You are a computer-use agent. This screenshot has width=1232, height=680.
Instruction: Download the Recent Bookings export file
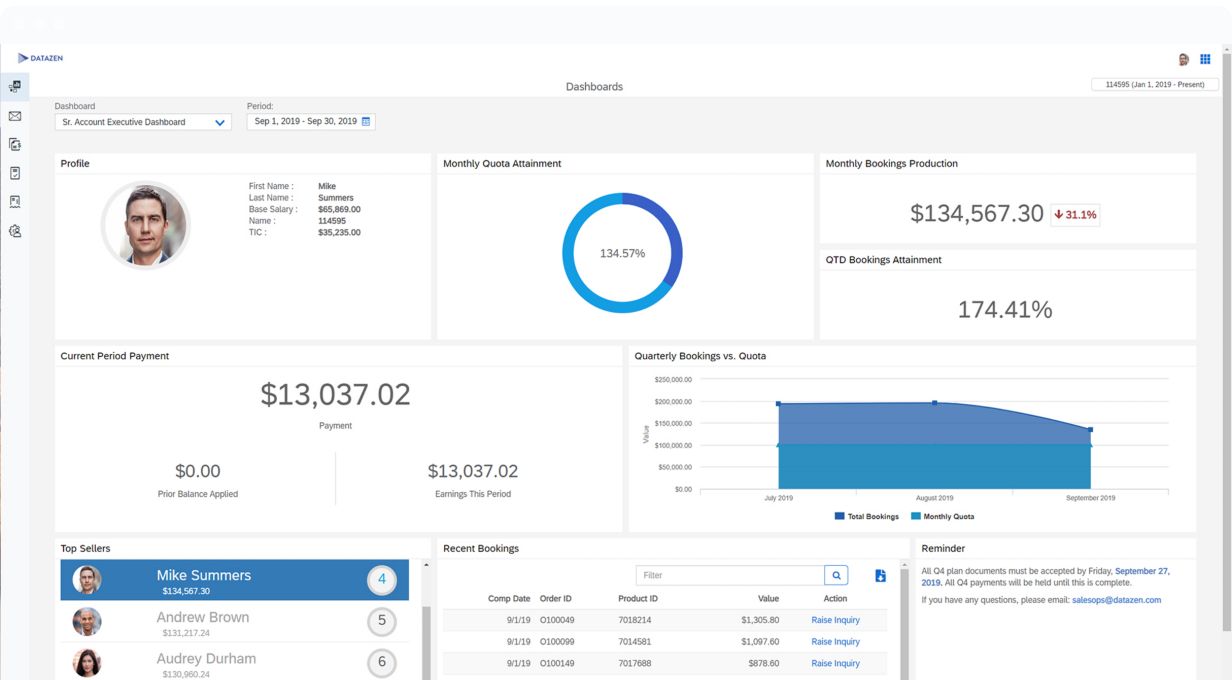click(x=880, y=576)
